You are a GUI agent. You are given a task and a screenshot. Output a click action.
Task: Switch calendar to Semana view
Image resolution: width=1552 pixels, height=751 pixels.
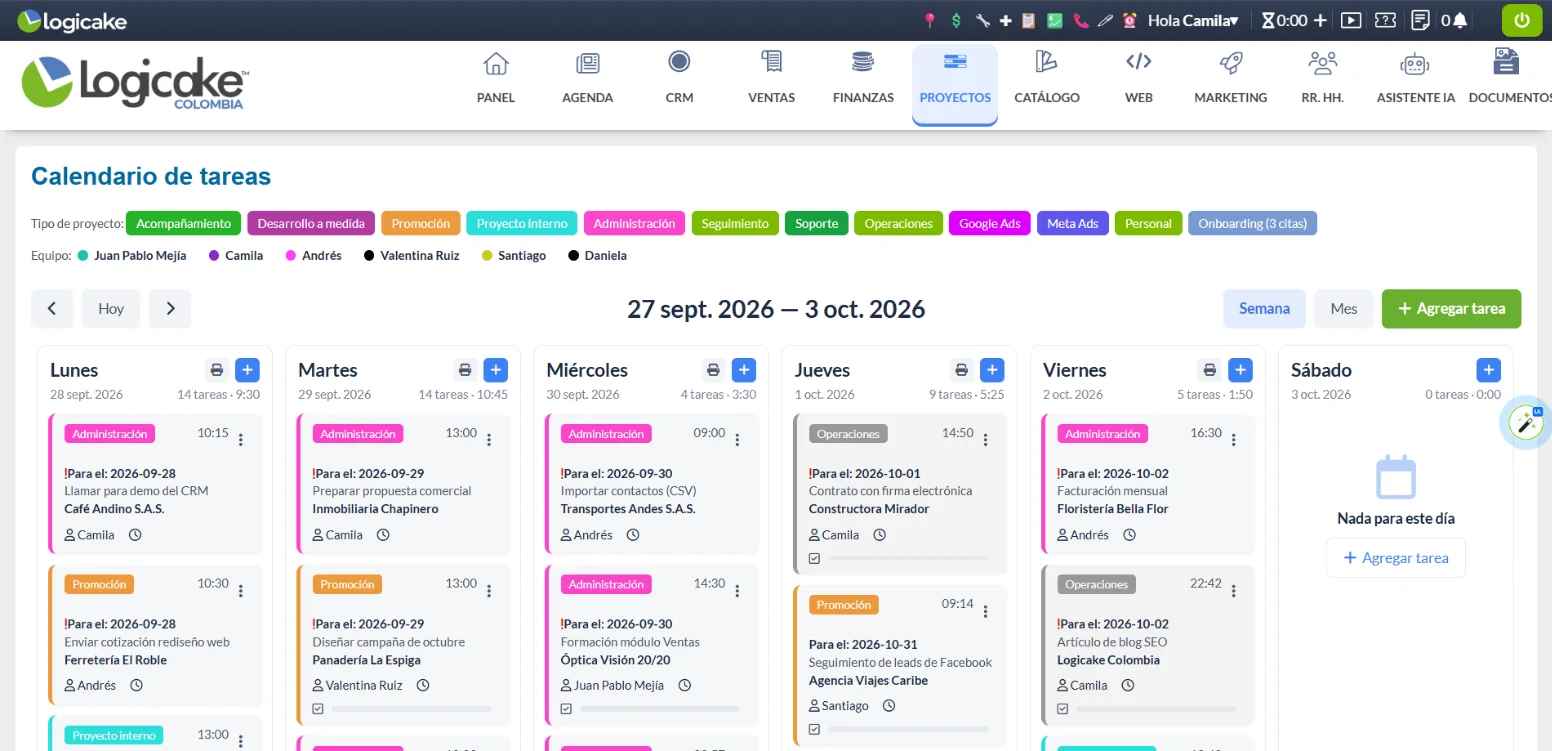click(1264, 309)
